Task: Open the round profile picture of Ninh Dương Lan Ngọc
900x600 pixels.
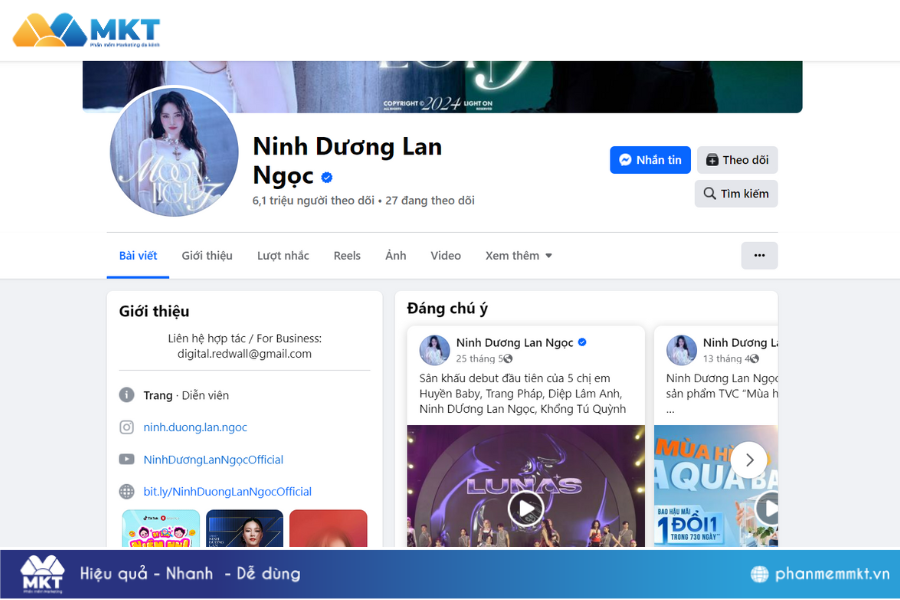Action: (x=174, y=152)
